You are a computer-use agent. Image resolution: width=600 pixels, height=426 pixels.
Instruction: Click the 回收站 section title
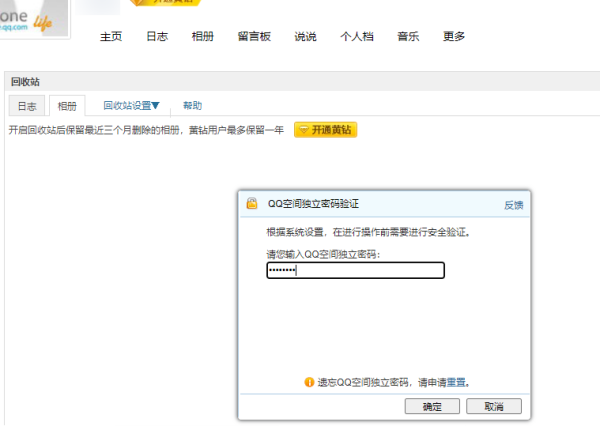tap(25, 82)
